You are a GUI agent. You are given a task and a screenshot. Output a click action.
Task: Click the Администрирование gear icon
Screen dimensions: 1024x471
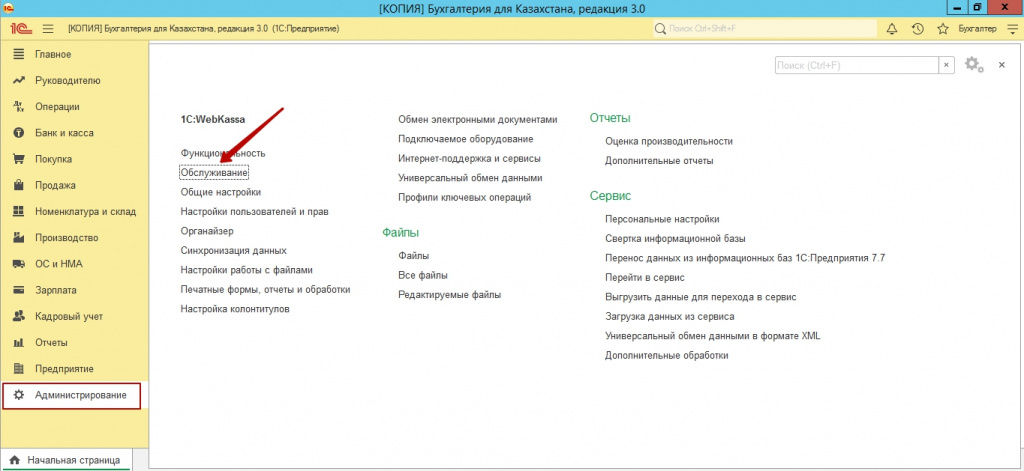click(x=19, y=395)
